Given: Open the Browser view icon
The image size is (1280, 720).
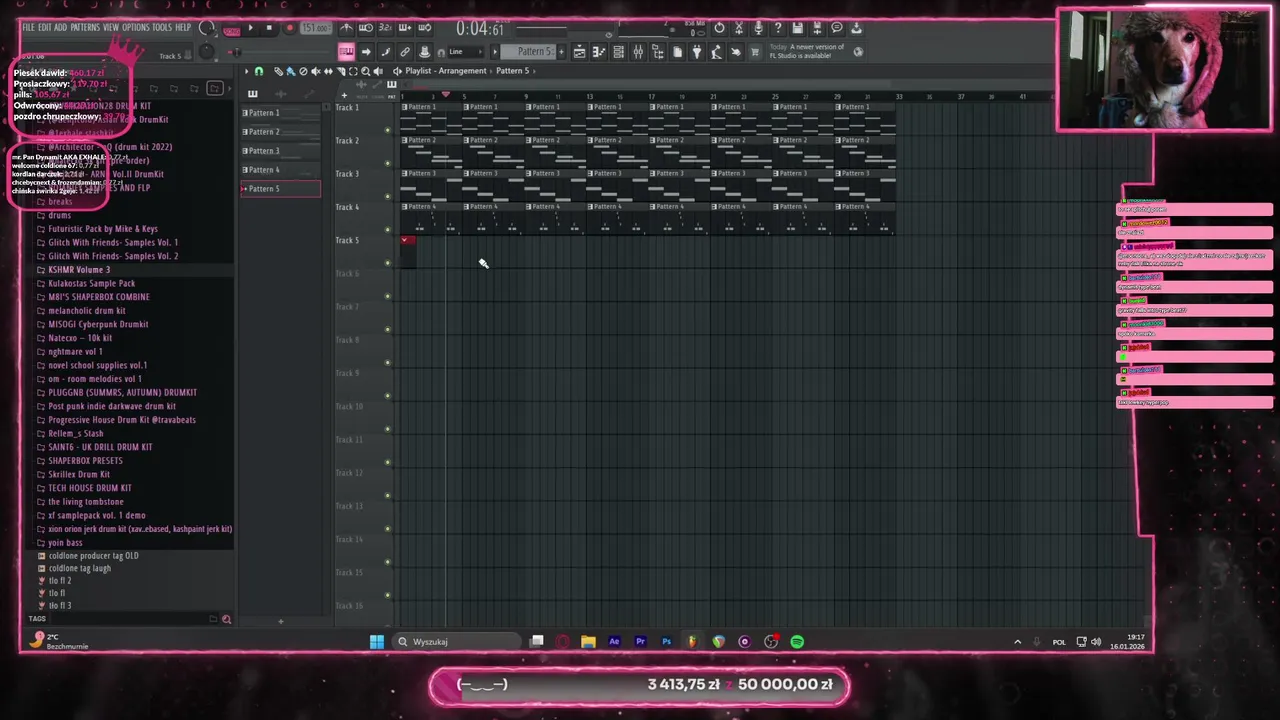Looking at the screenshot, I should (x=658, y=52).
